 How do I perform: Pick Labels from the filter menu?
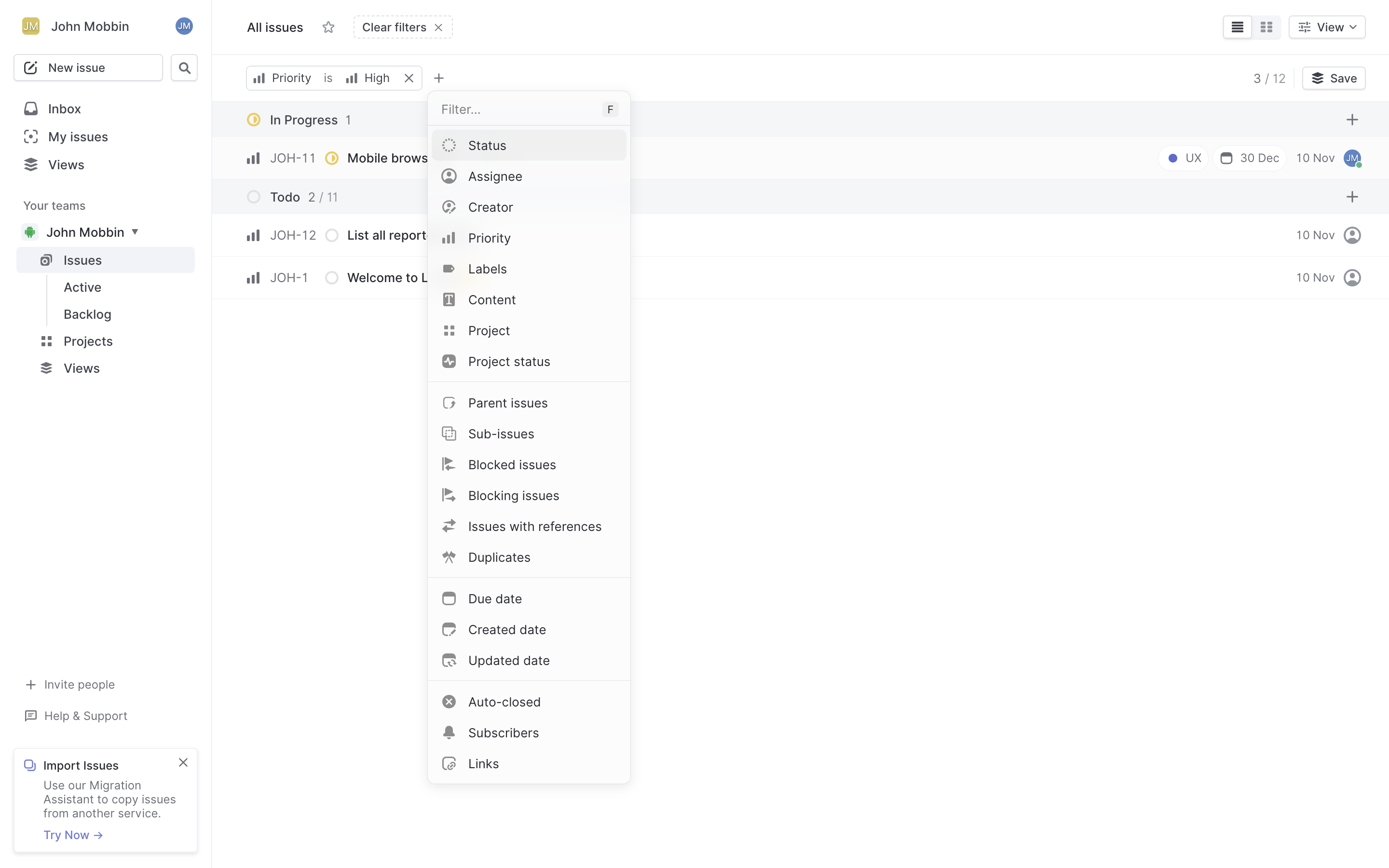click(529, 269)
